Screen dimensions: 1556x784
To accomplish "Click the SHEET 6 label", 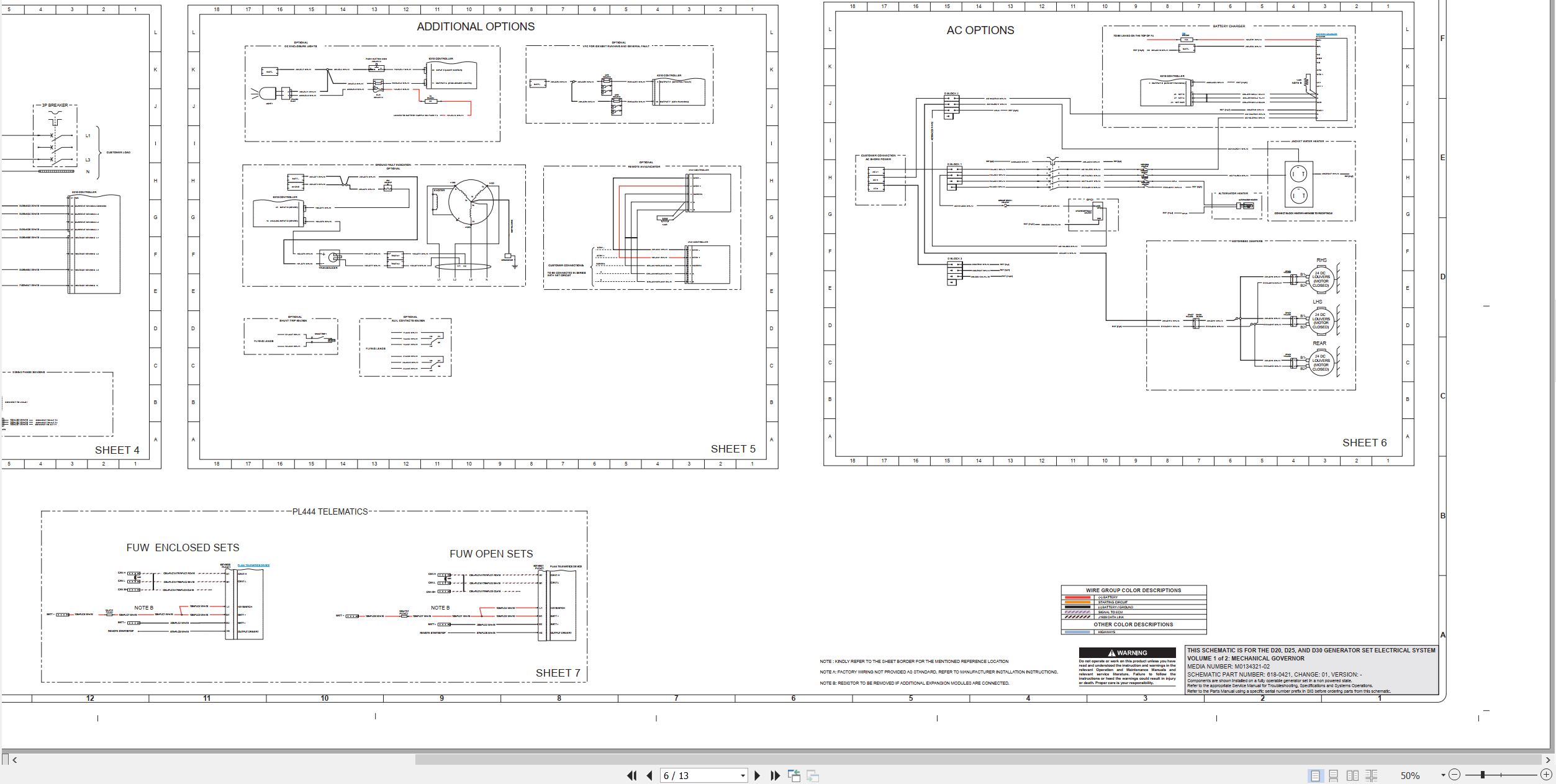I will (x=1365, y=443).
